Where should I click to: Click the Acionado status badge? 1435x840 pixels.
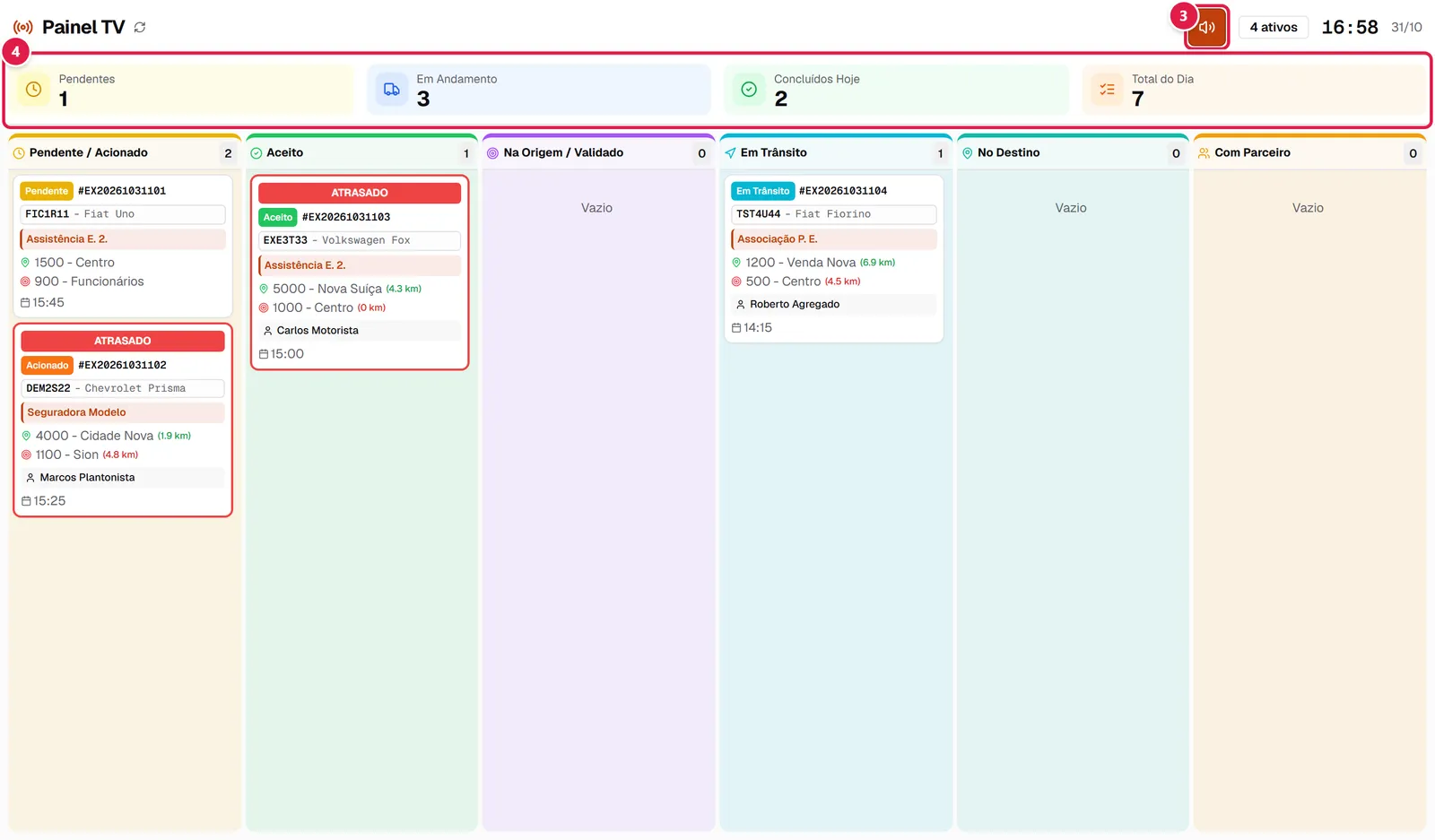pos(48,366)
